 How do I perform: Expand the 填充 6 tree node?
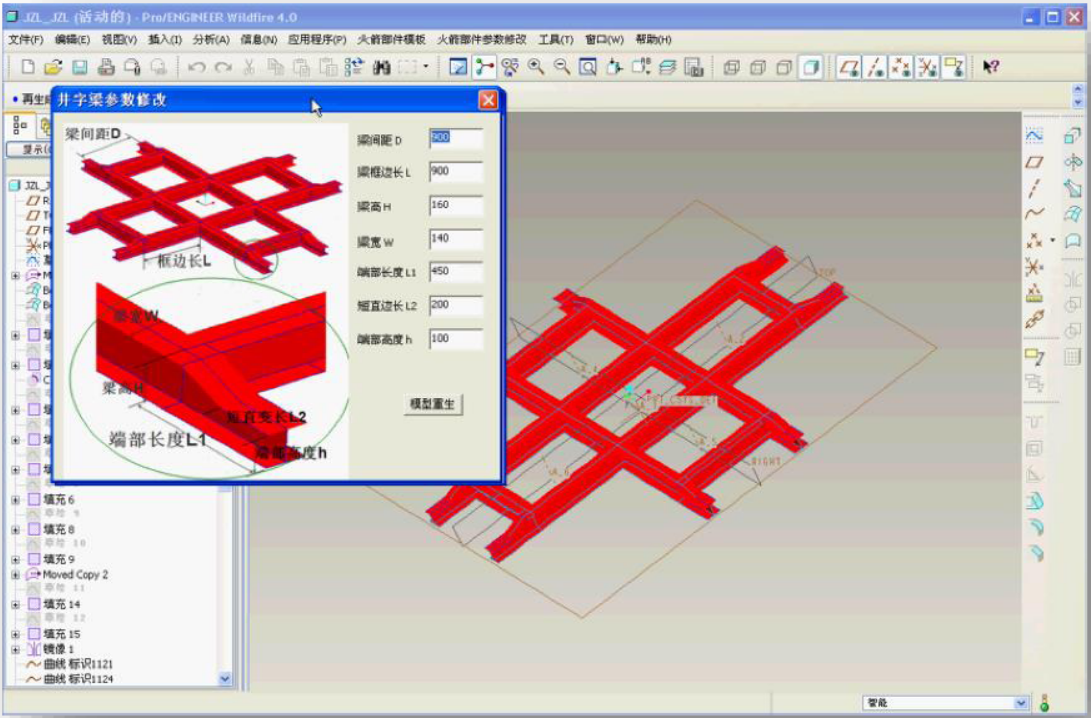[15, 500]
